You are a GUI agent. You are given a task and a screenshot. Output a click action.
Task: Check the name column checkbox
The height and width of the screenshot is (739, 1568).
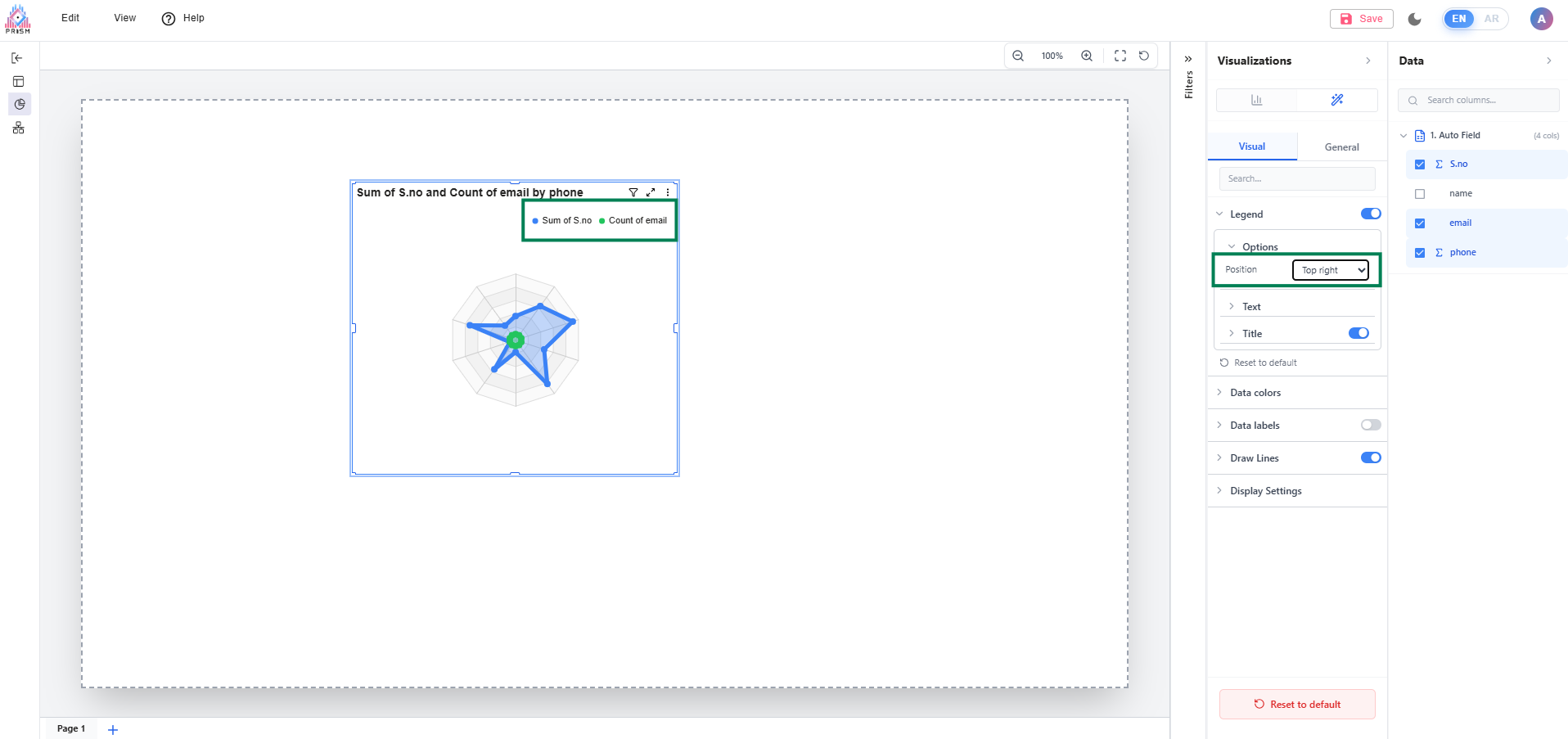click(x=1420, y=194)
